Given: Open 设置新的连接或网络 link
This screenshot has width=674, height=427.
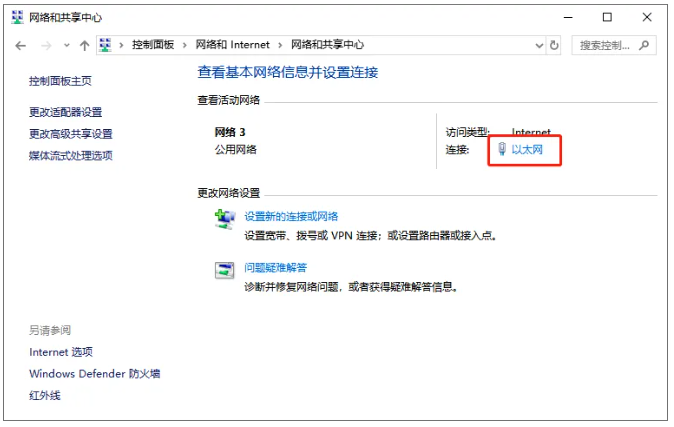Looking at the screenshot, I should pyautogui.click(x=291, y=216).
